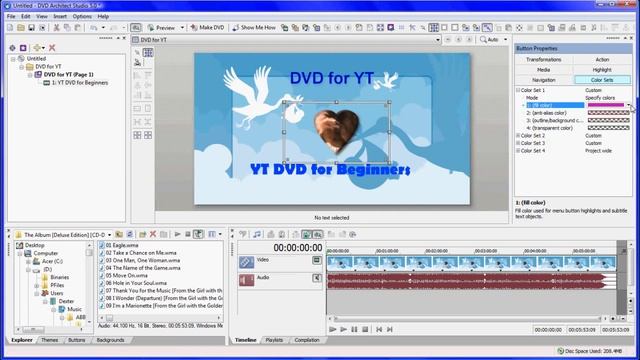The height and width of the screenshot is (360, 640).
Task: Toggle the explorer auto preview icon
Action: [x=198, y=234]
